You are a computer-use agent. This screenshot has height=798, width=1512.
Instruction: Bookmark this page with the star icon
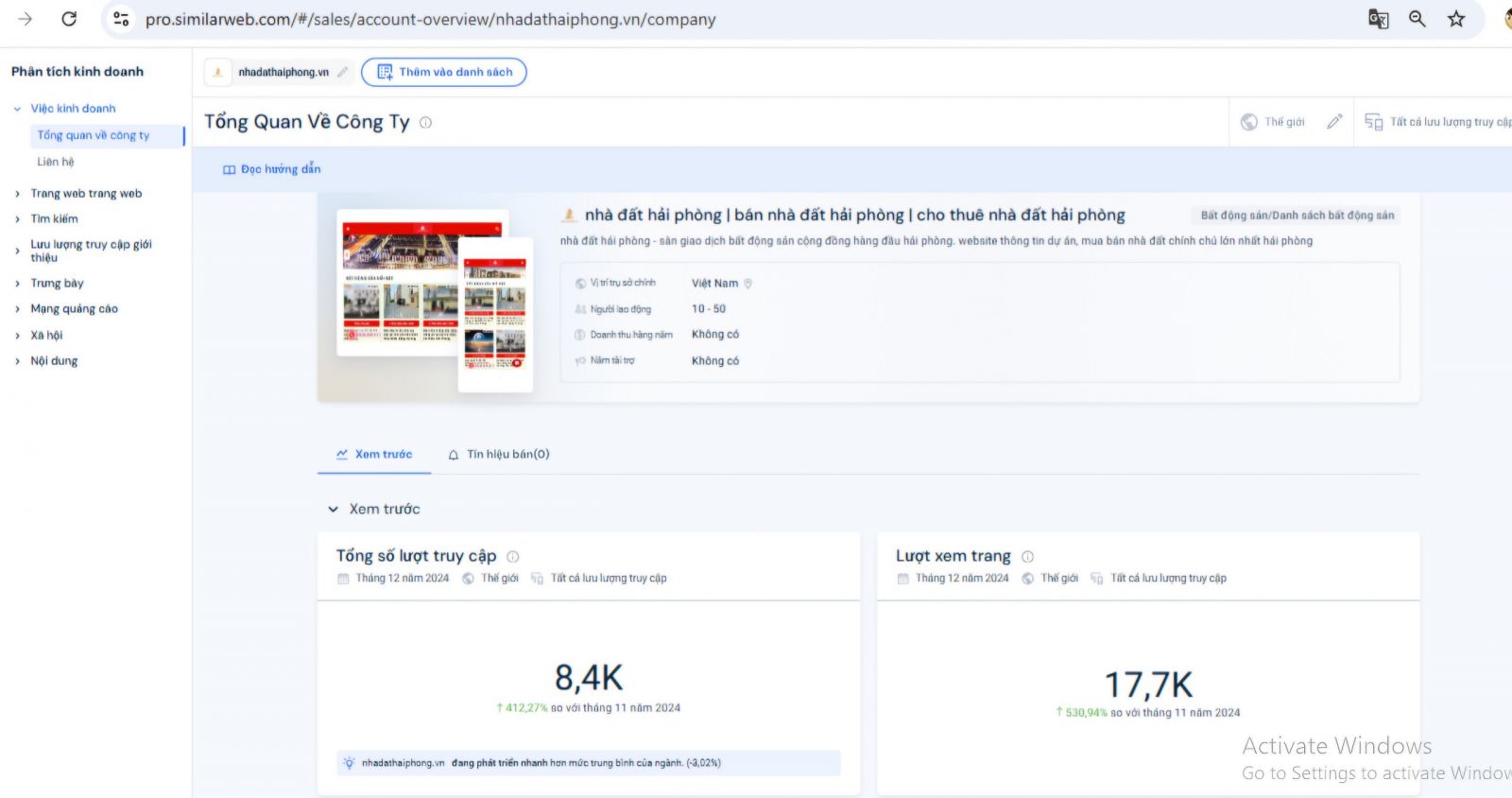1456,19
